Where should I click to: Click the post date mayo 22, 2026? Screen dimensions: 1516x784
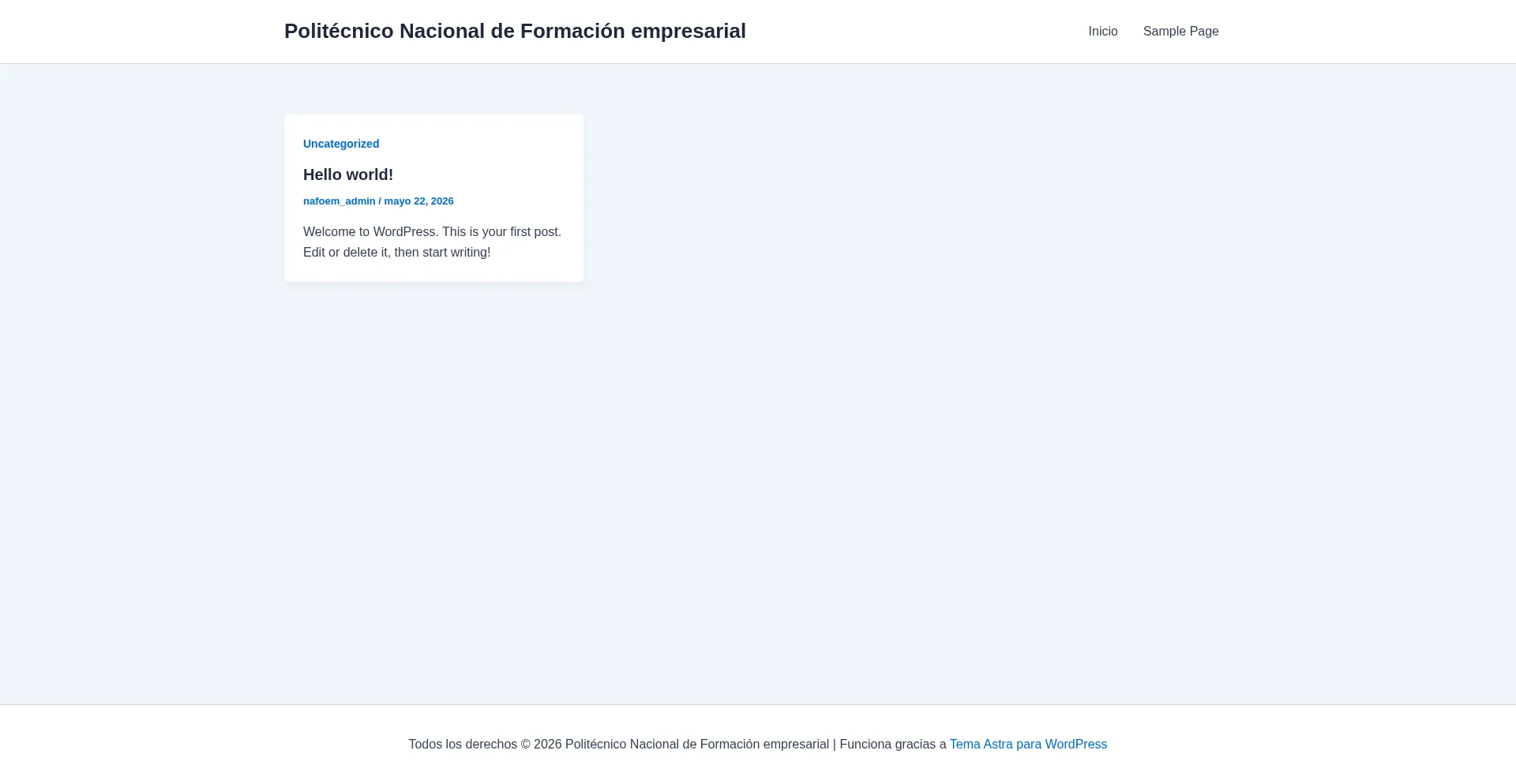[418, 201]
